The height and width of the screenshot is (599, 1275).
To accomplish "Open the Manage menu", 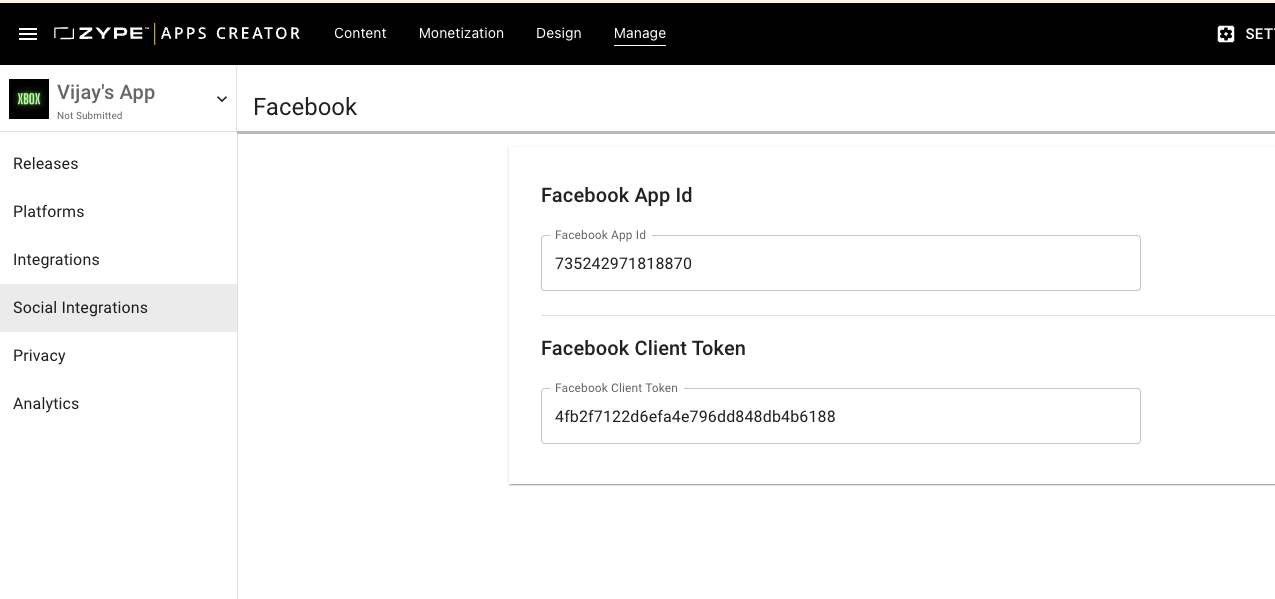I will [x=640, y=33].
